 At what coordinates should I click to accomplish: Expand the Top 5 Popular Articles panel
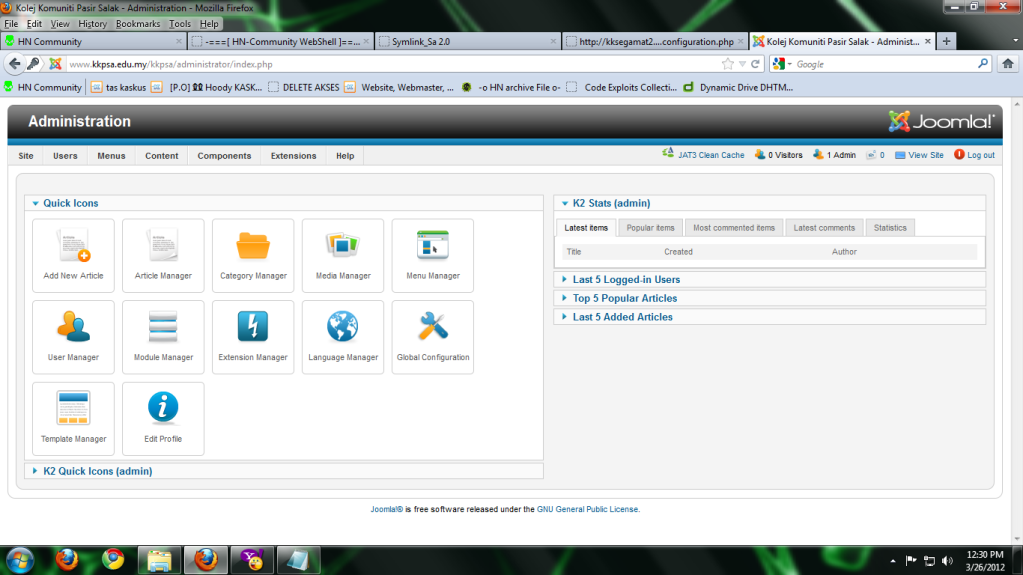(624, 298)
